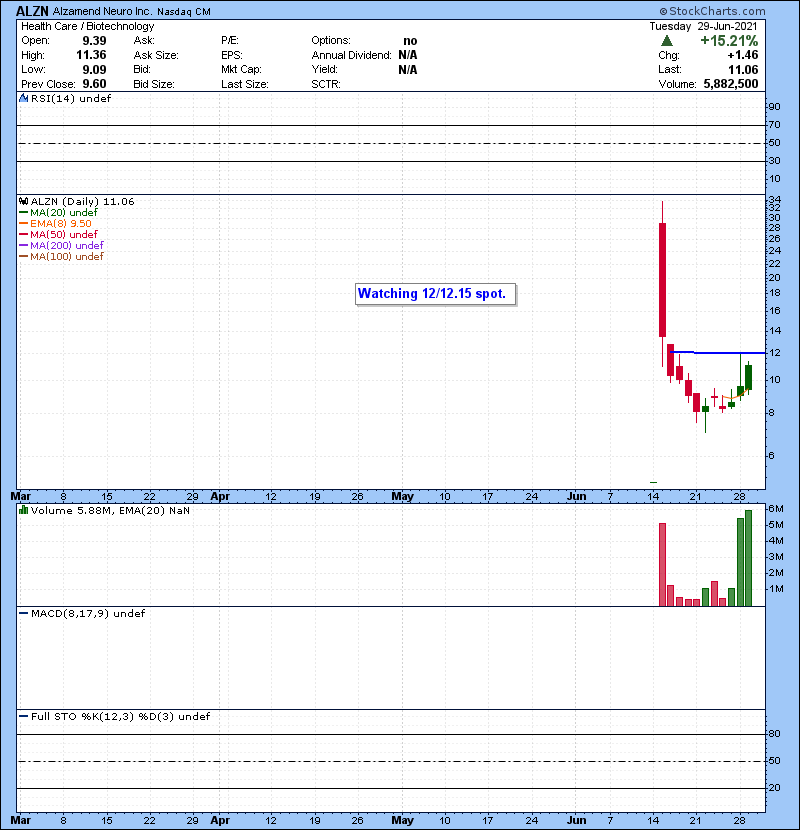
Task: Click the Prev Close value 9.60
Action: coord(94,84)
